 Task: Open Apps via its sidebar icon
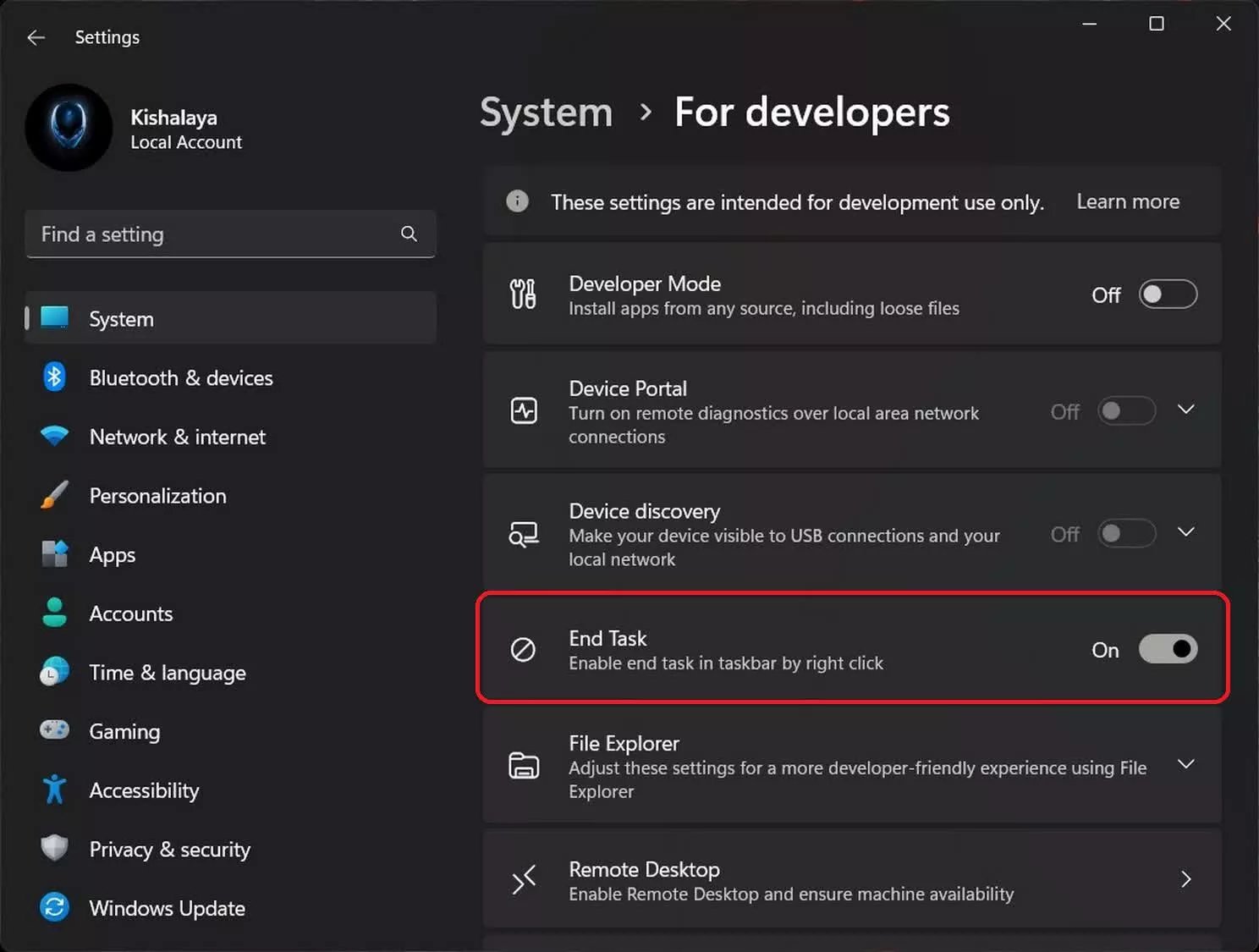54,554
